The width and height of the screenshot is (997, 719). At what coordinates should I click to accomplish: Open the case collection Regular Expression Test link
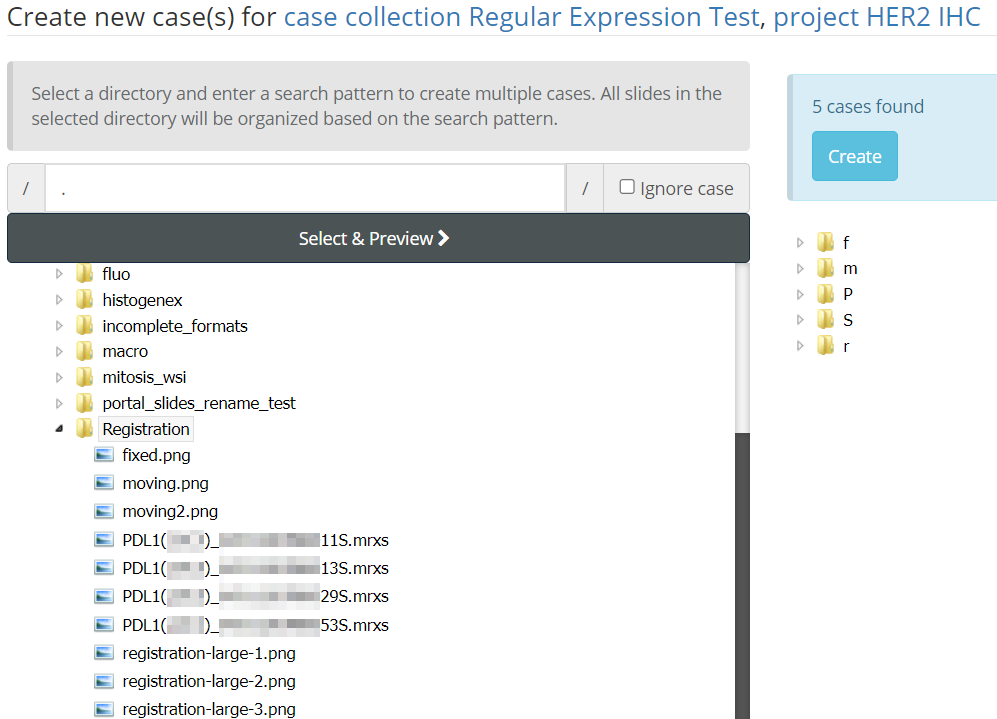click(x=521, y=17)
